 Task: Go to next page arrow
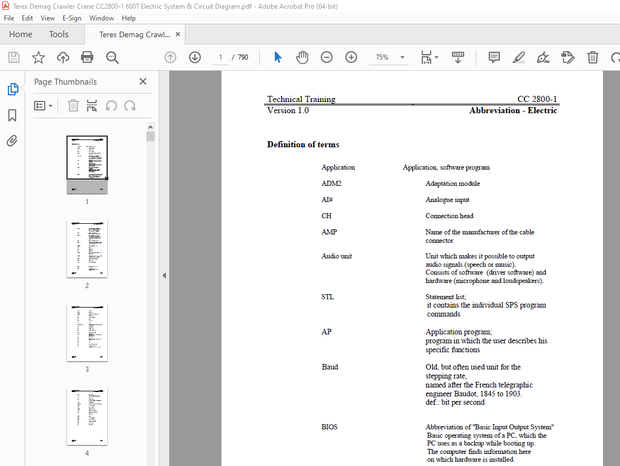click(194, 58)
